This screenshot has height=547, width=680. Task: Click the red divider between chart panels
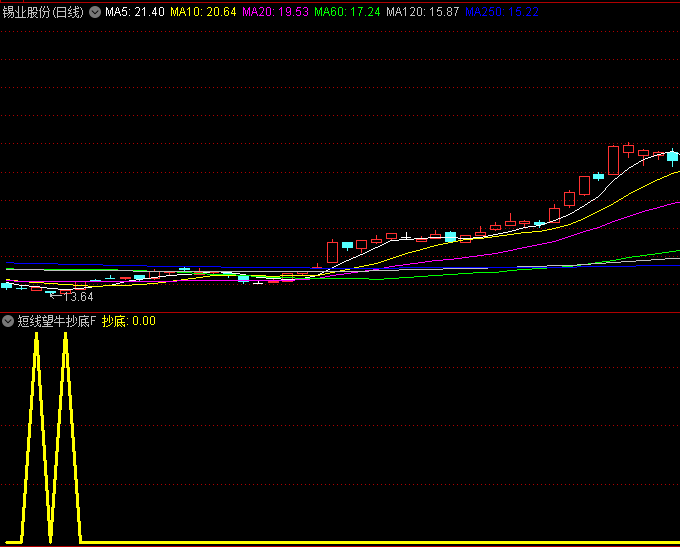coord(340,312)
